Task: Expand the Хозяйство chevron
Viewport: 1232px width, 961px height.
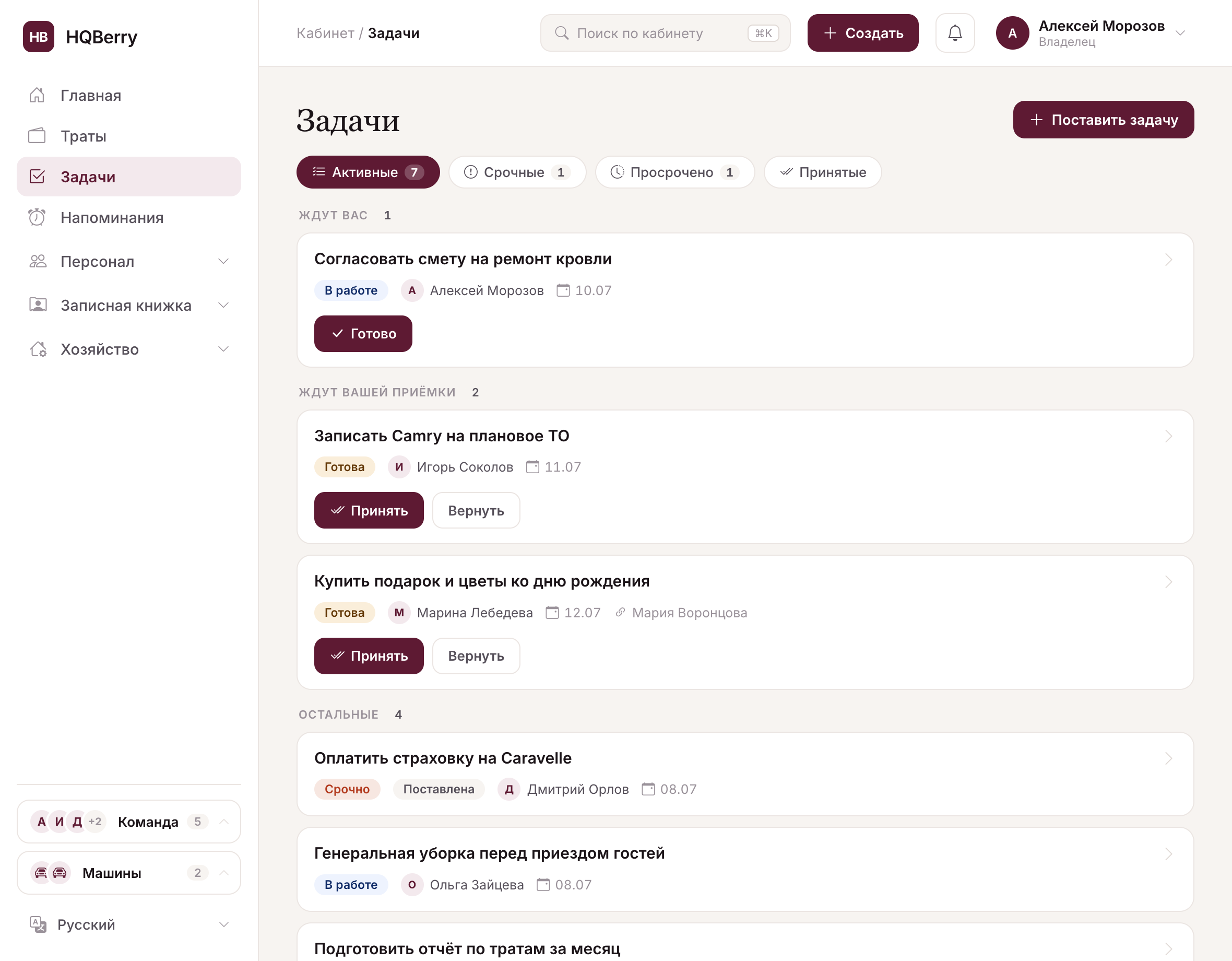Action: tap(223, 349)
